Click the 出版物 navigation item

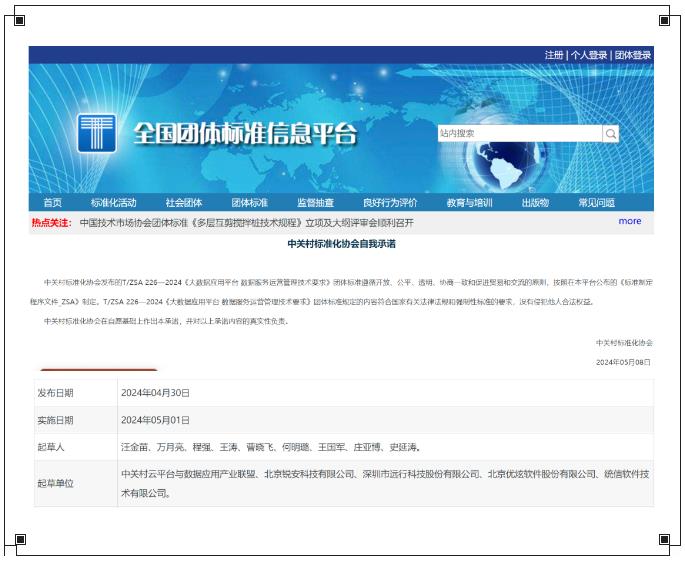pyautogui.click(x=535, y=203)
